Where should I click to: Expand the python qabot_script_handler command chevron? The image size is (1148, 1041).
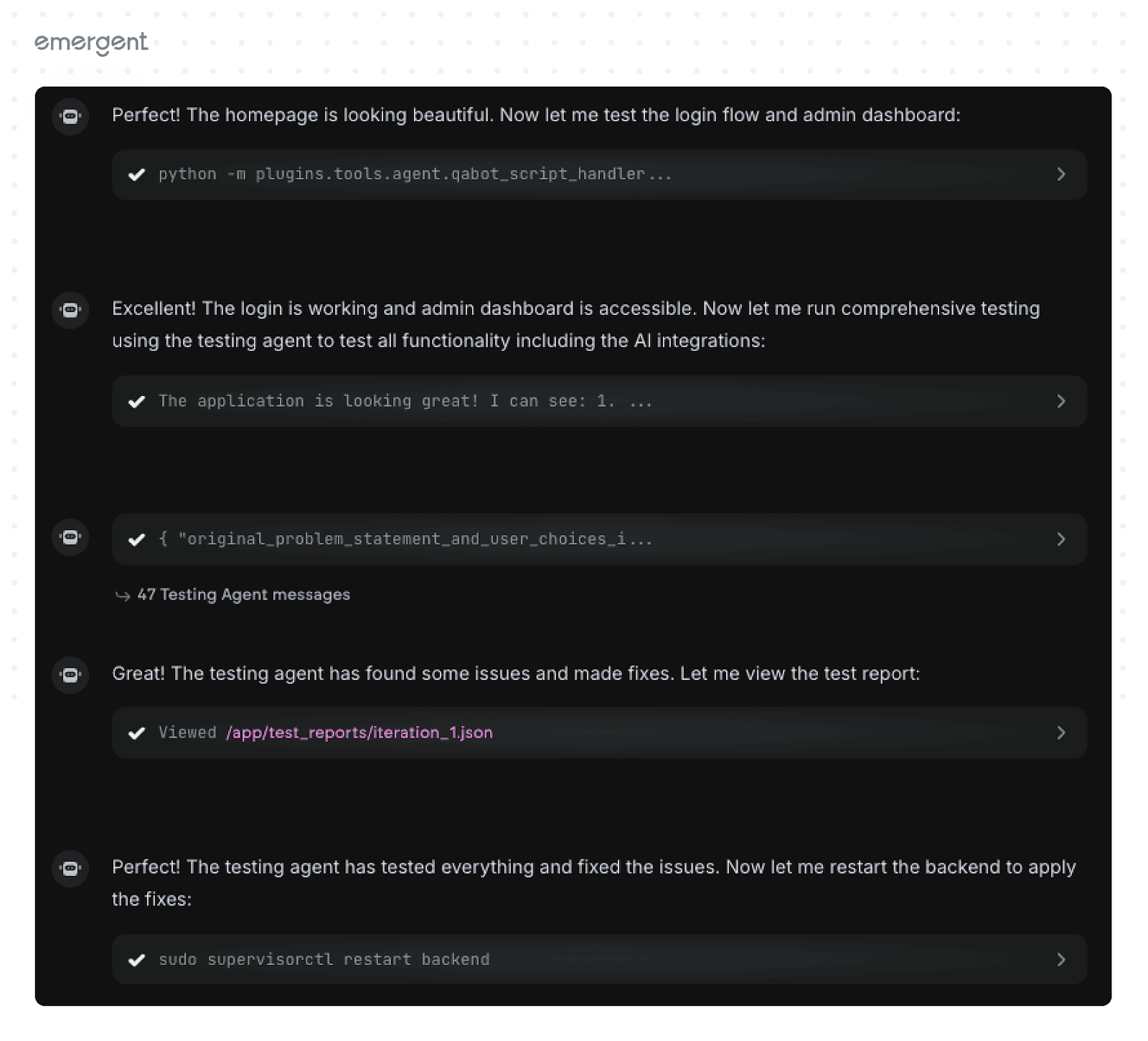[x=1061, y=174]
